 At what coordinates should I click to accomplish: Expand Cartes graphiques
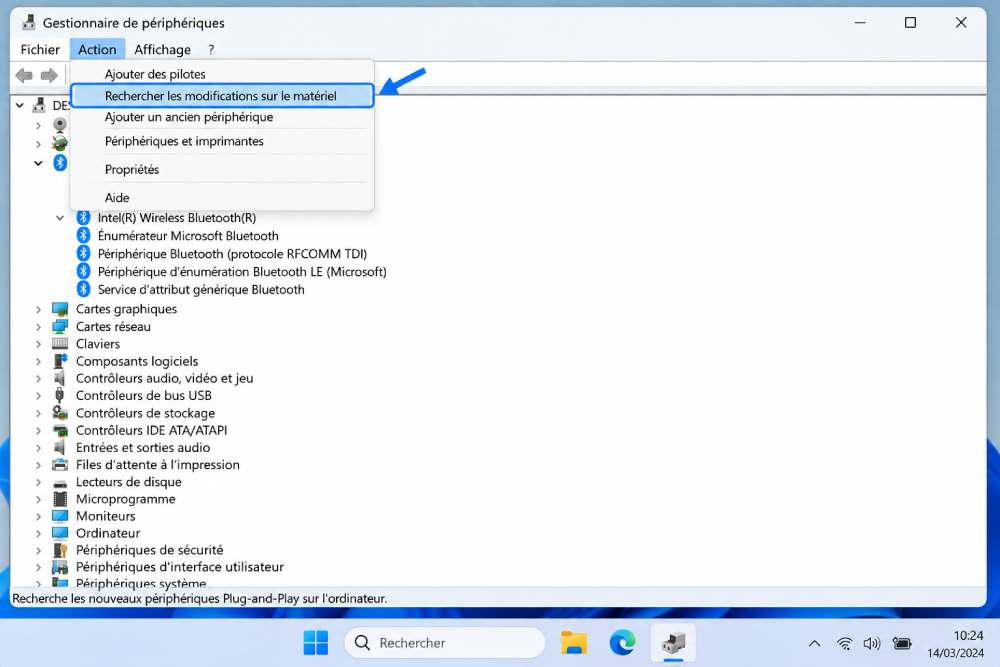click(38, 309)
